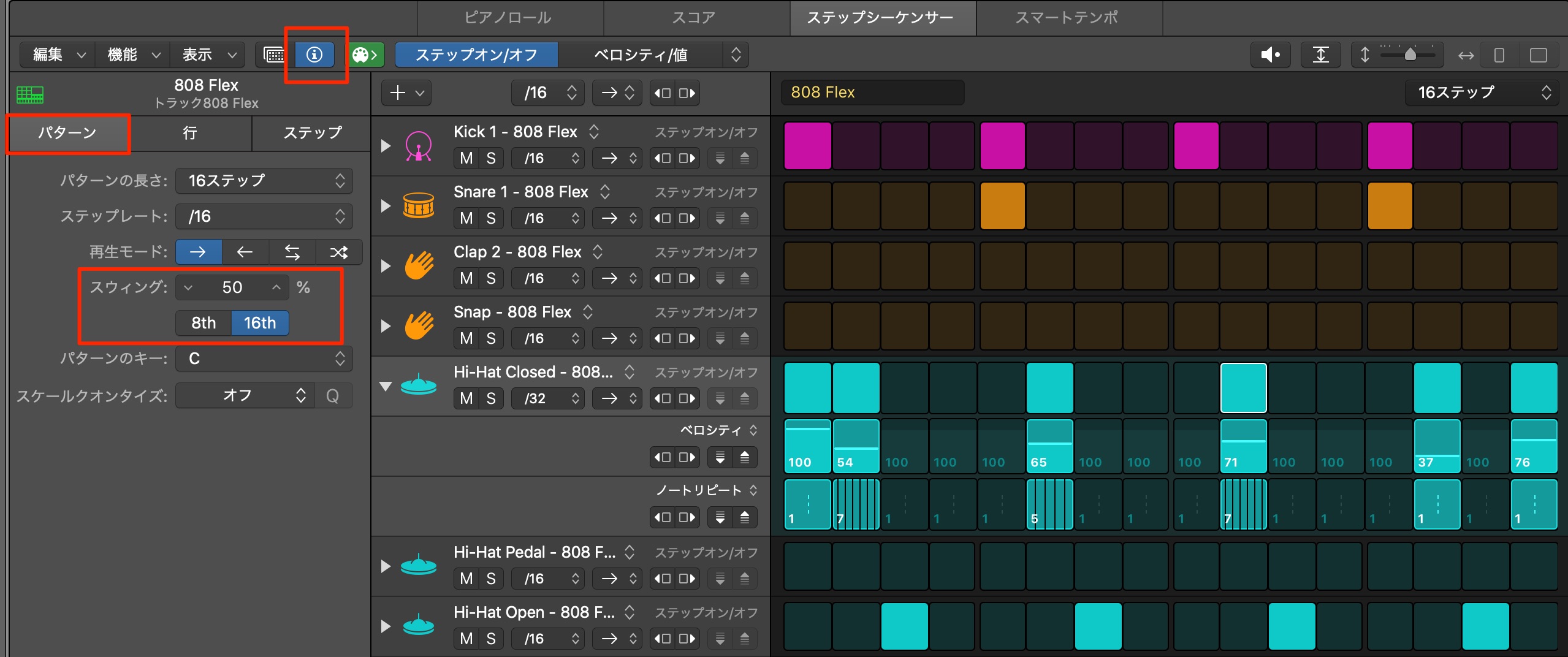Click the speaker preview icon

click(1270, 55)
